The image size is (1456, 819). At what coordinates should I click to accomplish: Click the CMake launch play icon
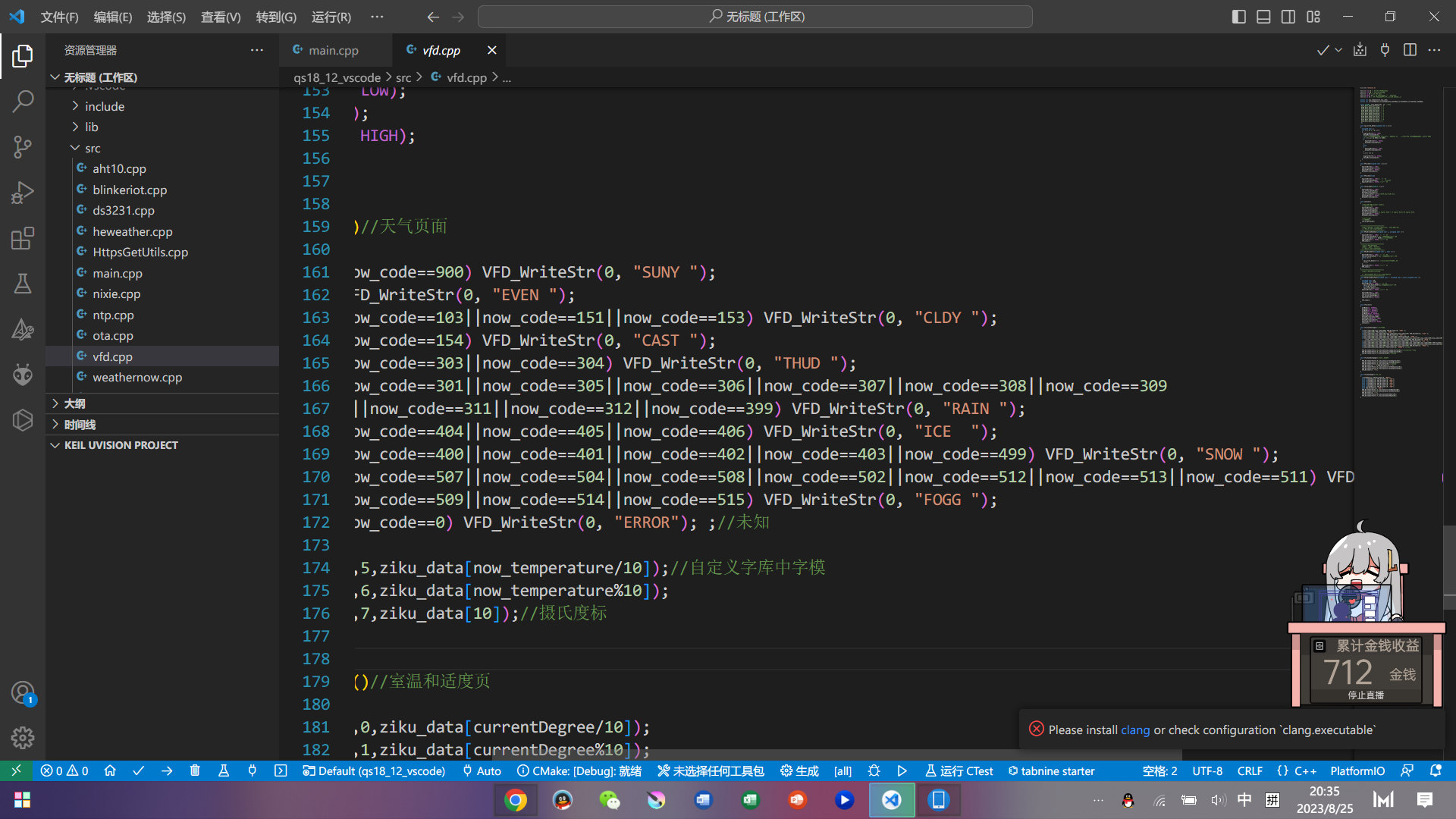pyautogui.click(x=902, y=770)
